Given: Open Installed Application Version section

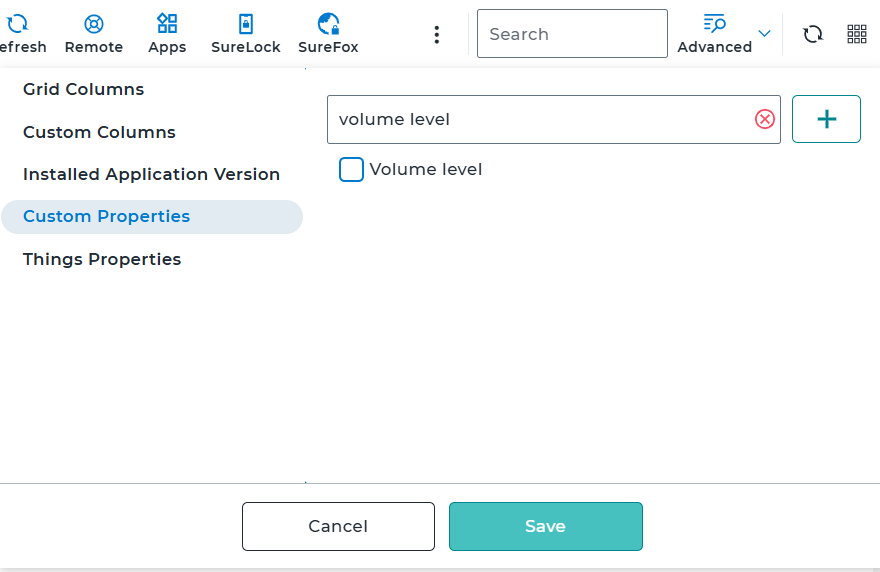Looking at the screenshot, I should pos(151,175).
